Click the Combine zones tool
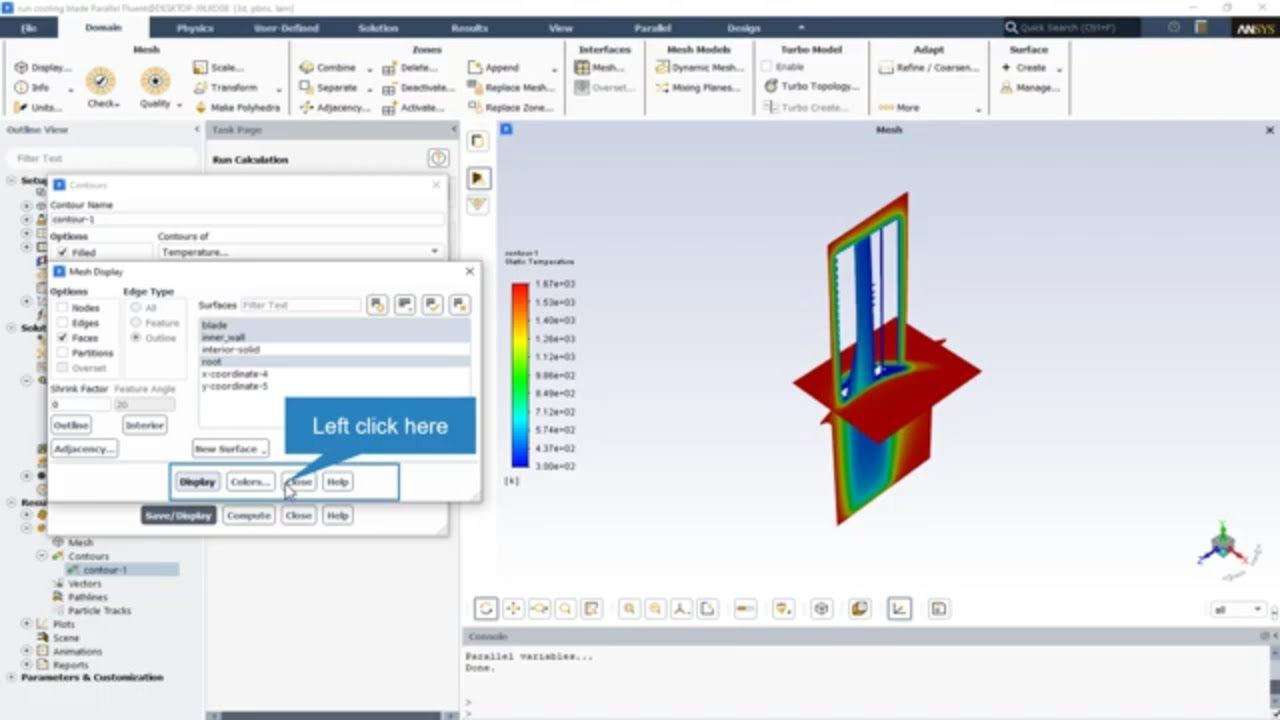The height and width of the screenshot is (720, 1280). 328,68
